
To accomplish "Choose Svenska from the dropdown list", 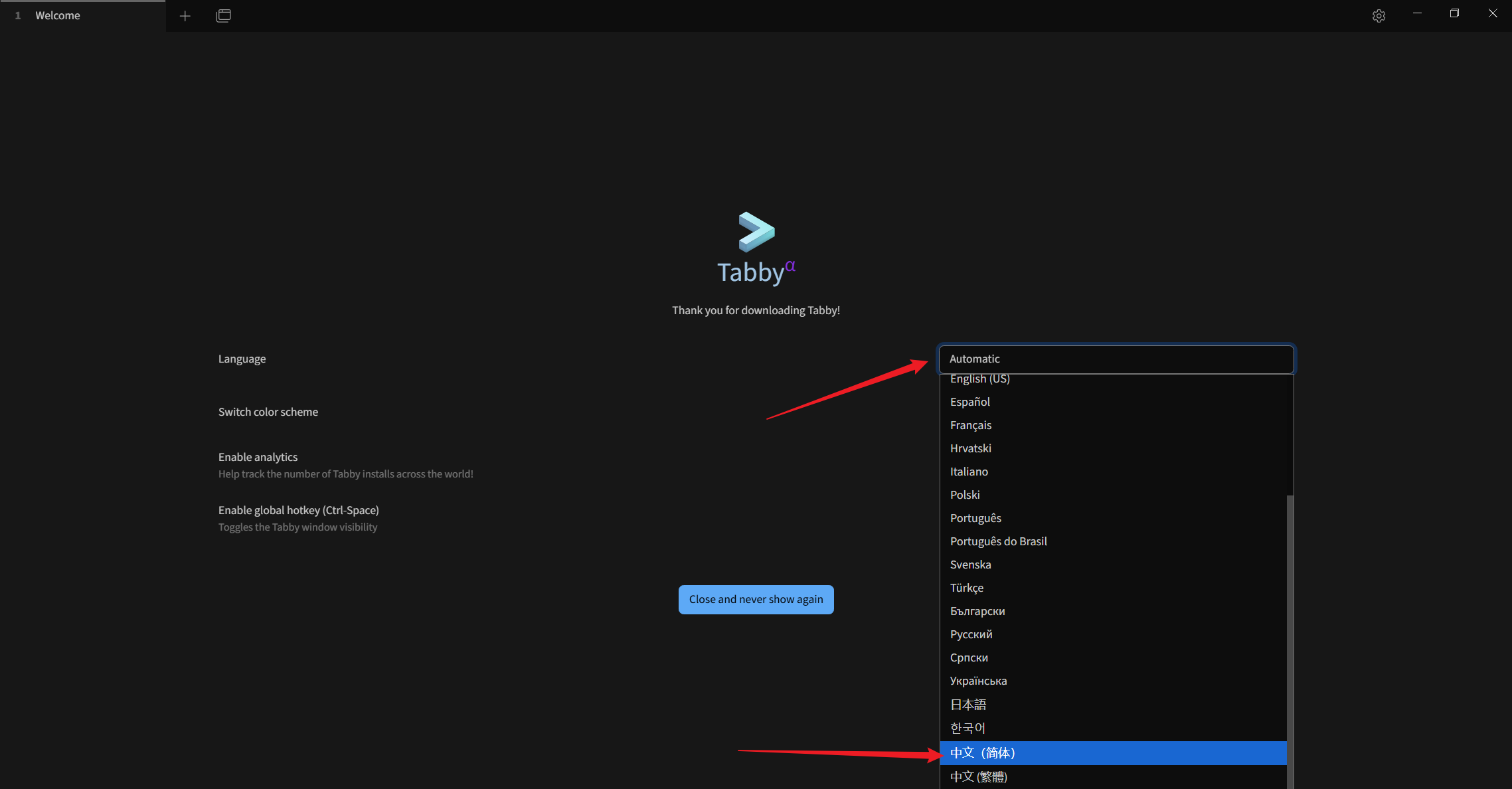I will coord(1113,565).
